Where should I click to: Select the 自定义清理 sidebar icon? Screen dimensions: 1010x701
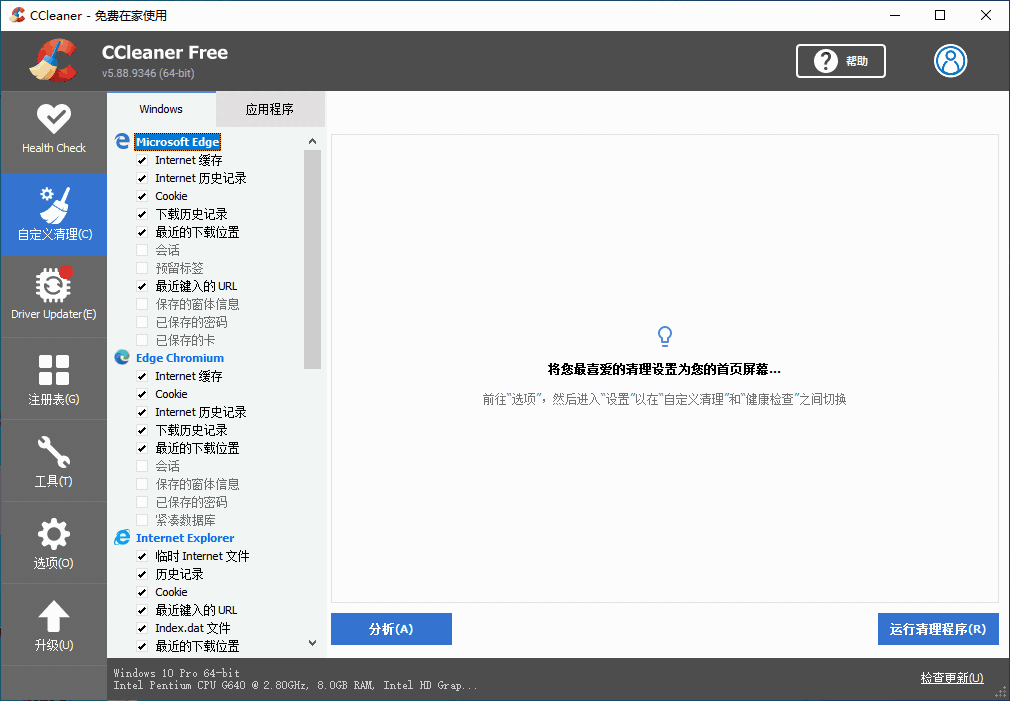click(x=53, y=214)
